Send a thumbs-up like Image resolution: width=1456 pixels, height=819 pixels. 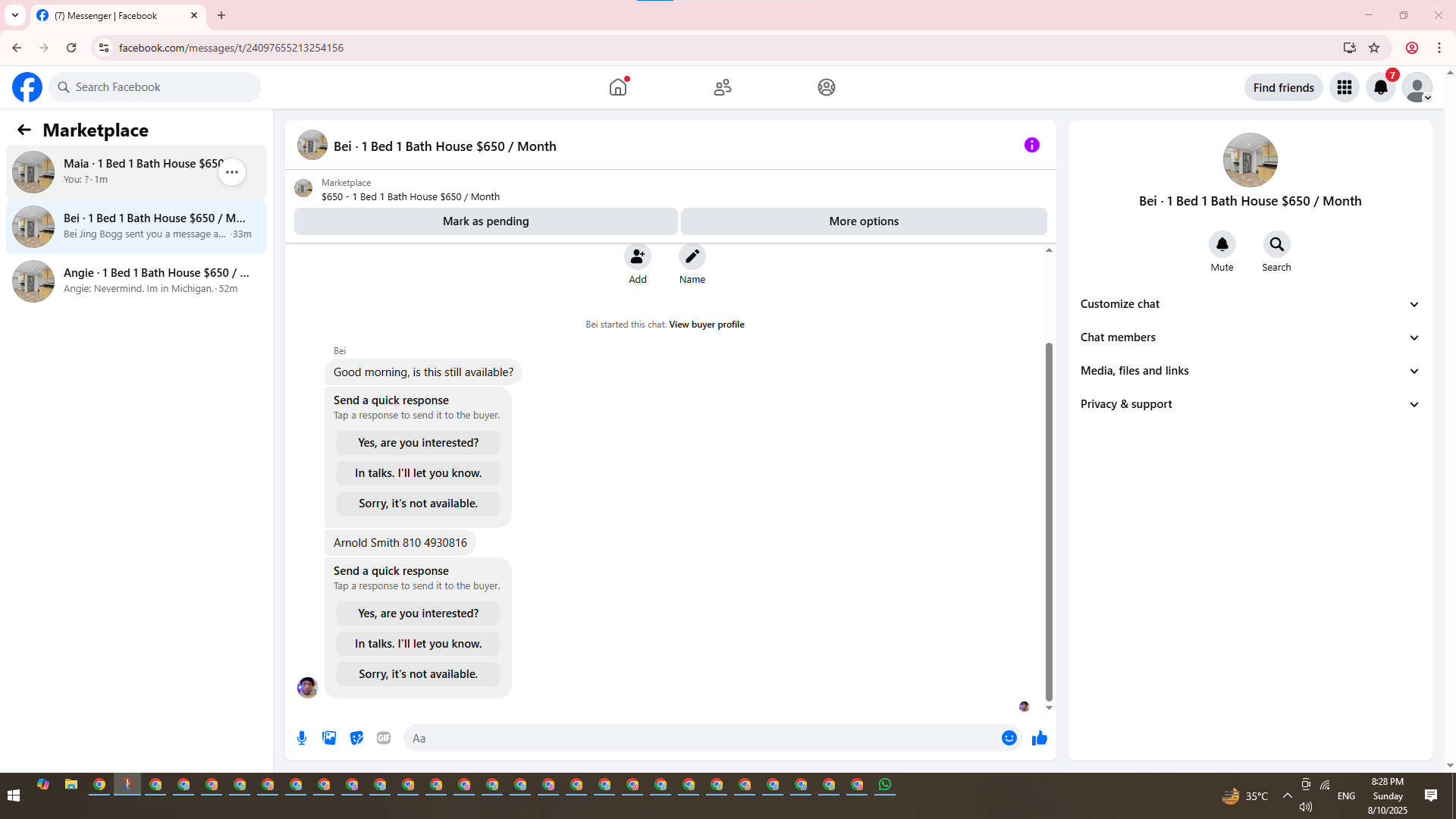[x=1039, y=738]
